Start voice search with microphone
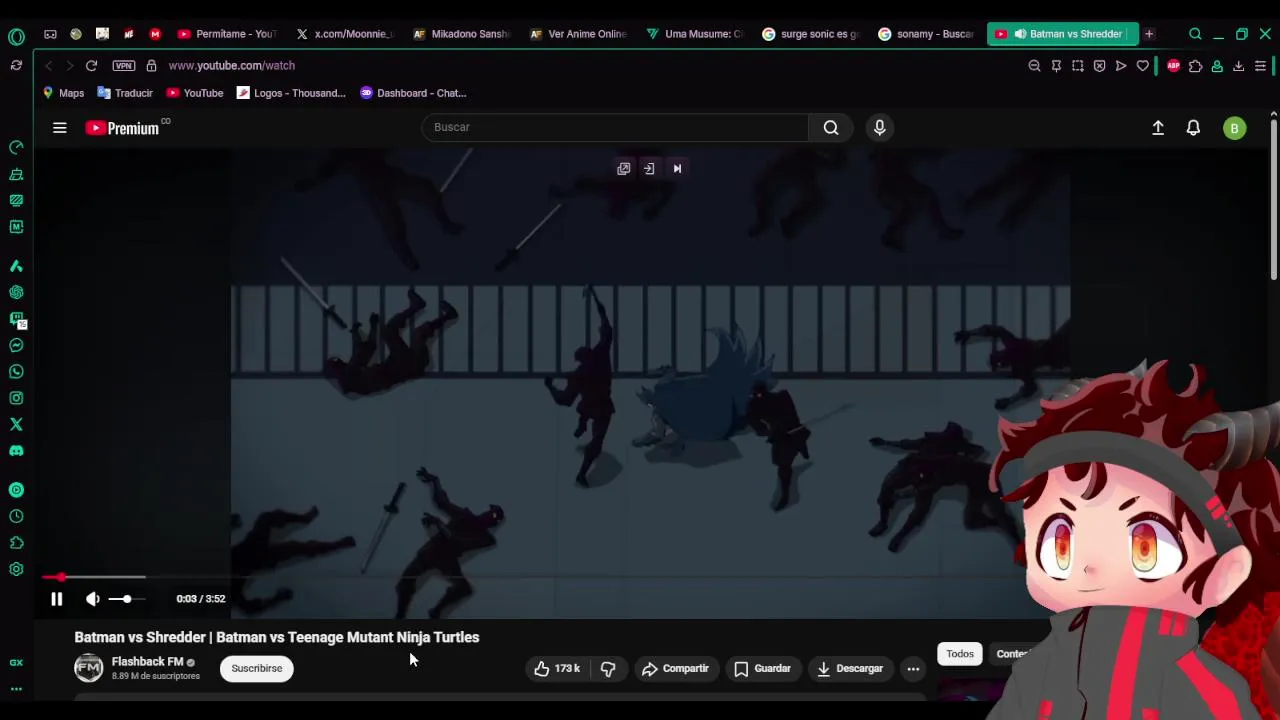This screenshot has width=1280, height=720. pos(880,127)
